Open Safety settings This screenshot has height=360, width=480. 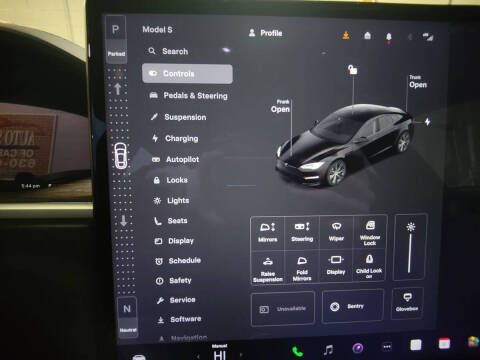point(174,281)
